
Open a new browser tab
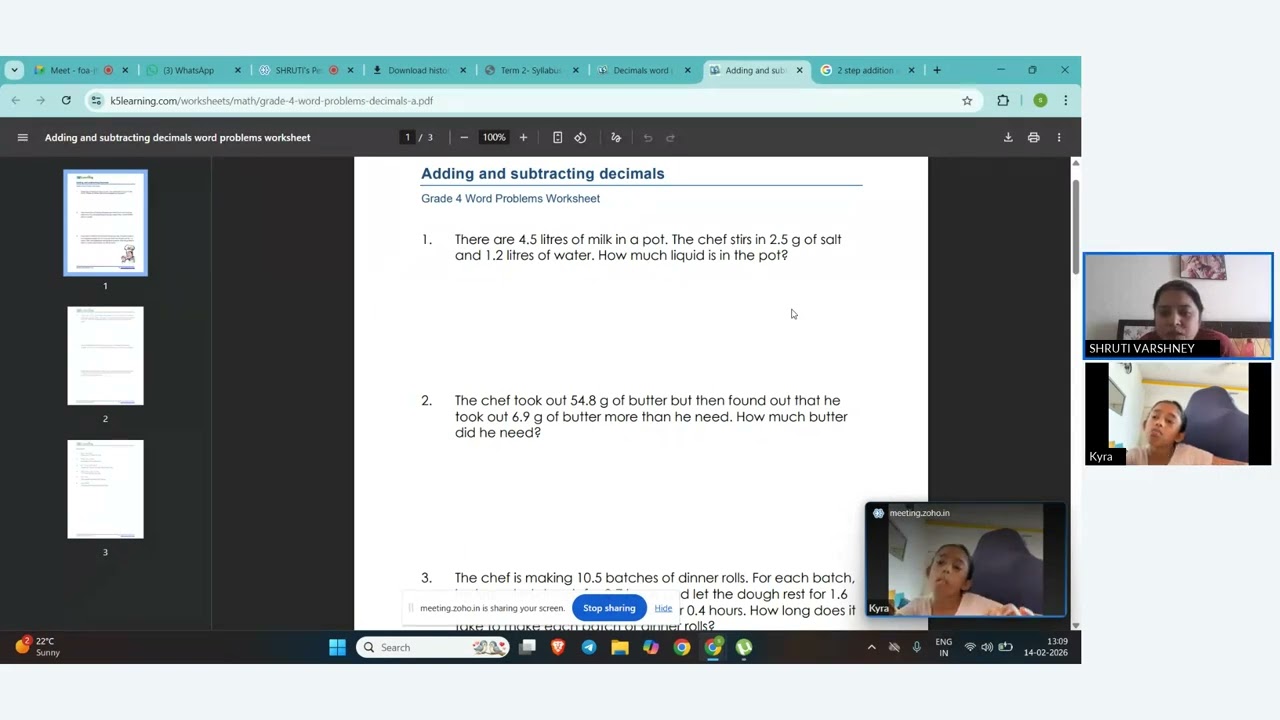937,70
